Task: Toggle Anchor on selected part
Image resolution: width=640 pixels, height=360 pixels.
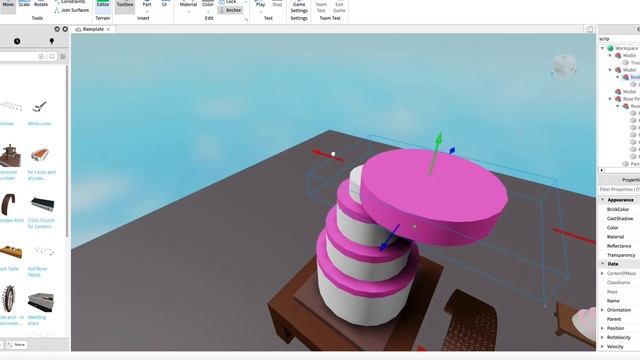Action: (230, 10)
